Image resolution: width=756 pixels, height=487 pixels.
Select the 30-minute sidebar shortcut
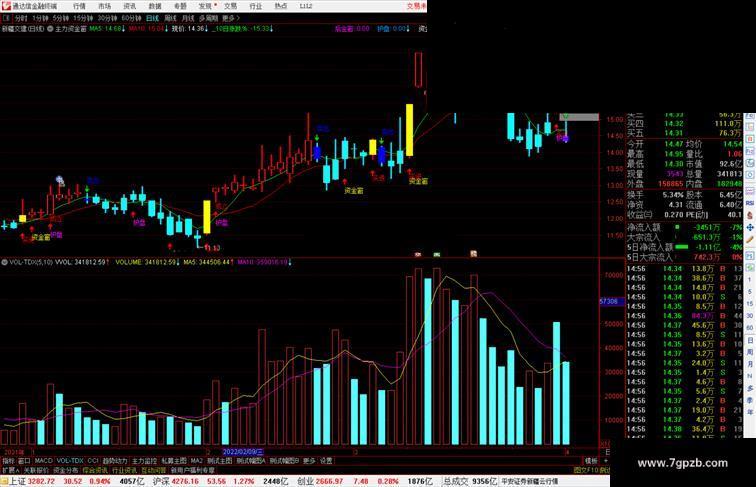pyautogui.click(x=750, y=316)
